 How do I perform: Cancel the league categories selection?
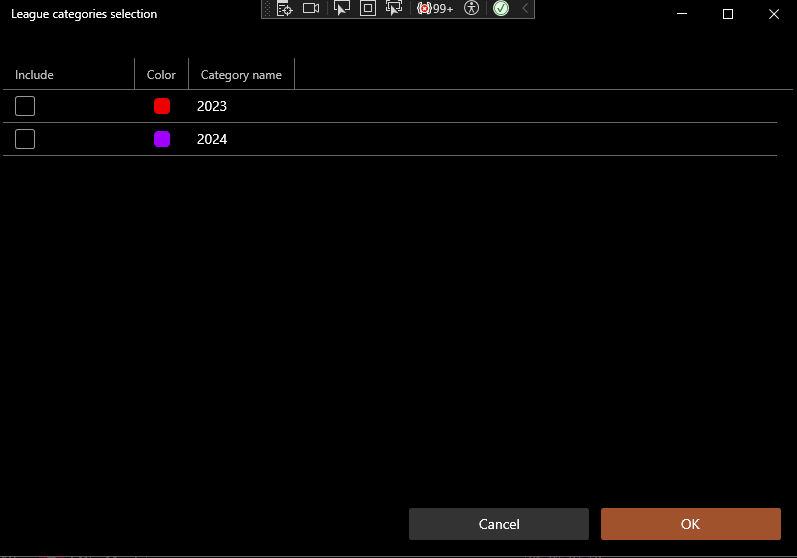pyautogui.click(x=499, y=524)
